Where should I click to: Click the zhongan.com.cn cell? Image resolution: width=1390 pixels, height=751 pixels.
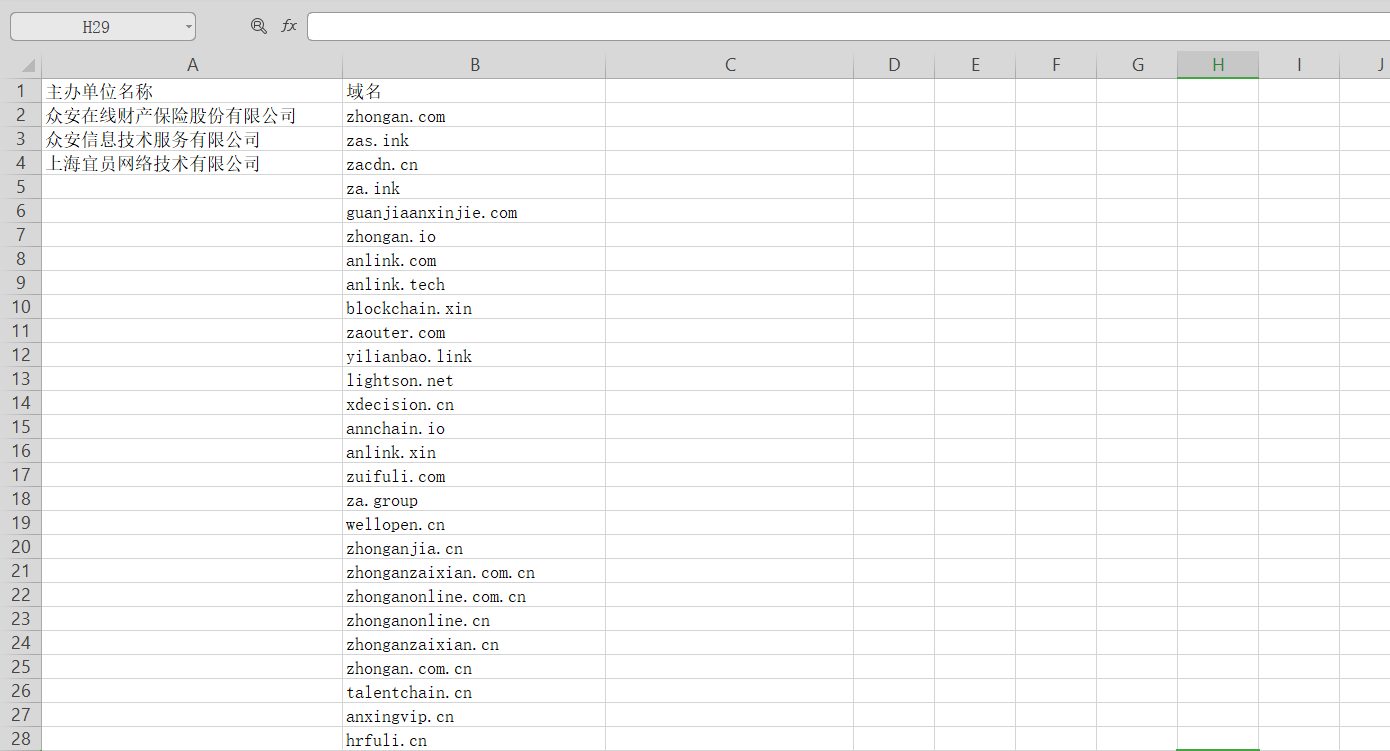click(474, 667)
